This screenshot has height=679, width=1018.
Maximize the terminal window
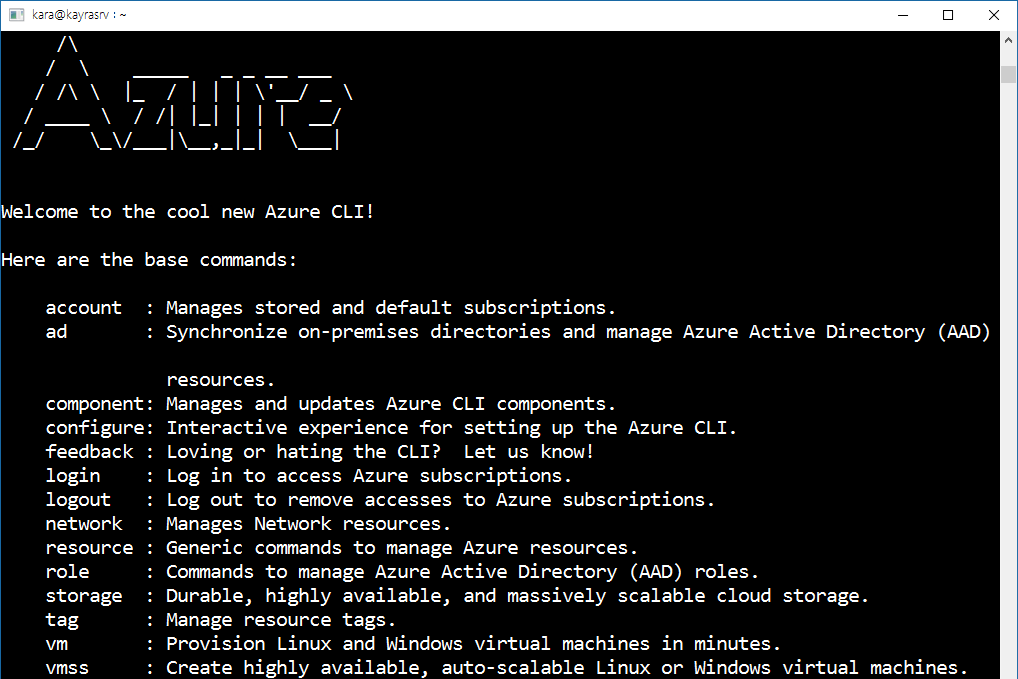pyautogui.click(x=948, y=15)
